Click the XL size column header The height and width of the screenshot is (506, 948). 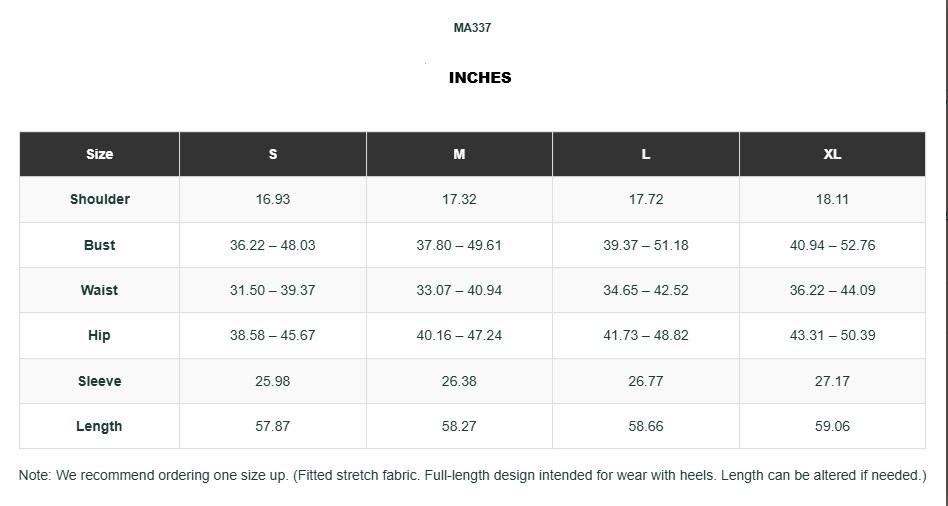[x=832, y=154]
